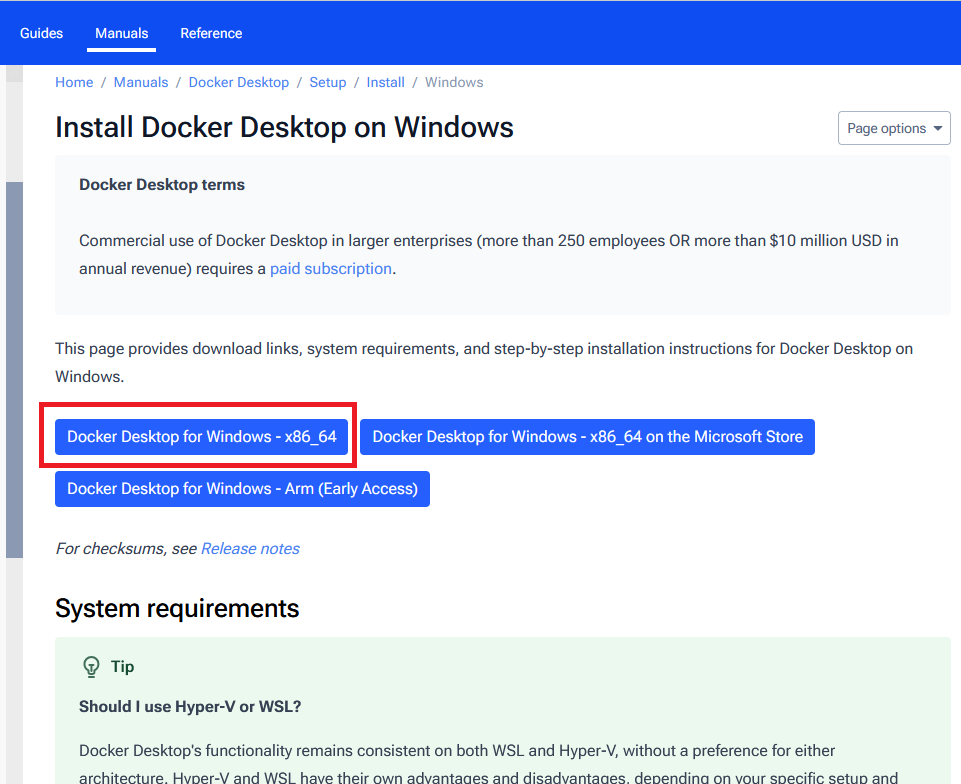This screenshot has width=961, height=784.
Task: Click the Should I use Hyper-V or WSL heading
Action: [190, 706]
